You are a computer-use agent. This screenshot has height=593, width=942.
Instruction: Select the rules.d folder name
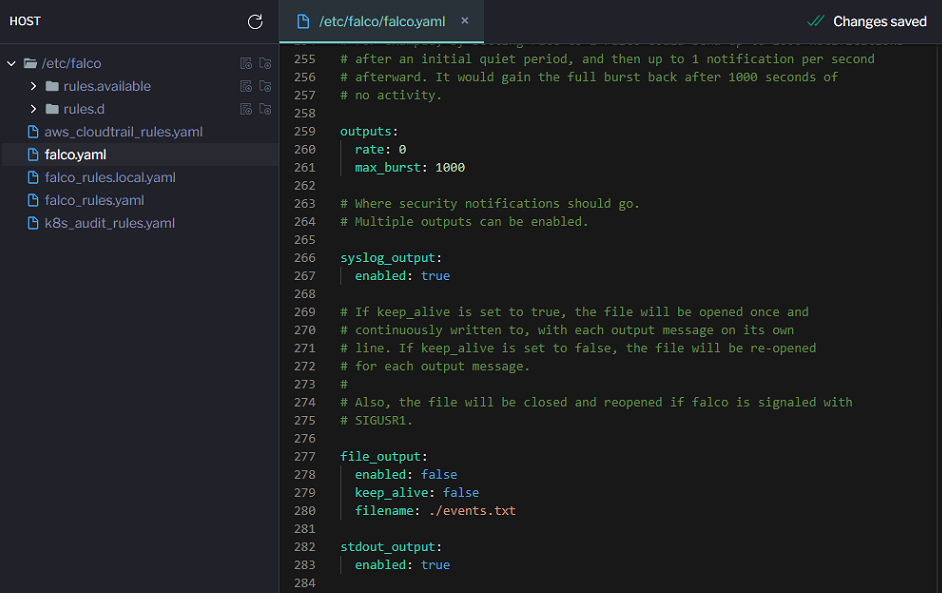coord(84,109)
